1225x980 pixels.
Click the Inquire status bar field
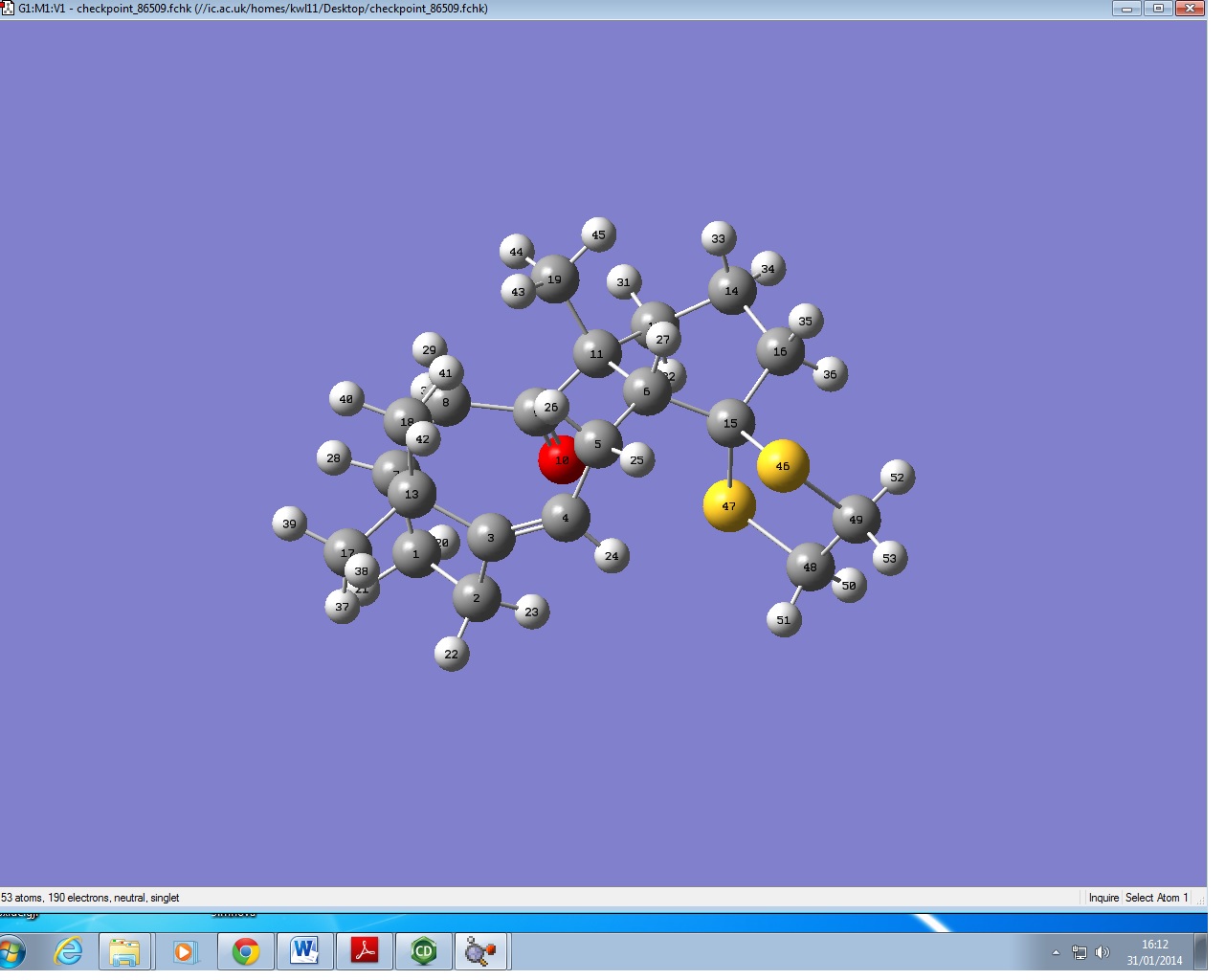(1103, 898)
